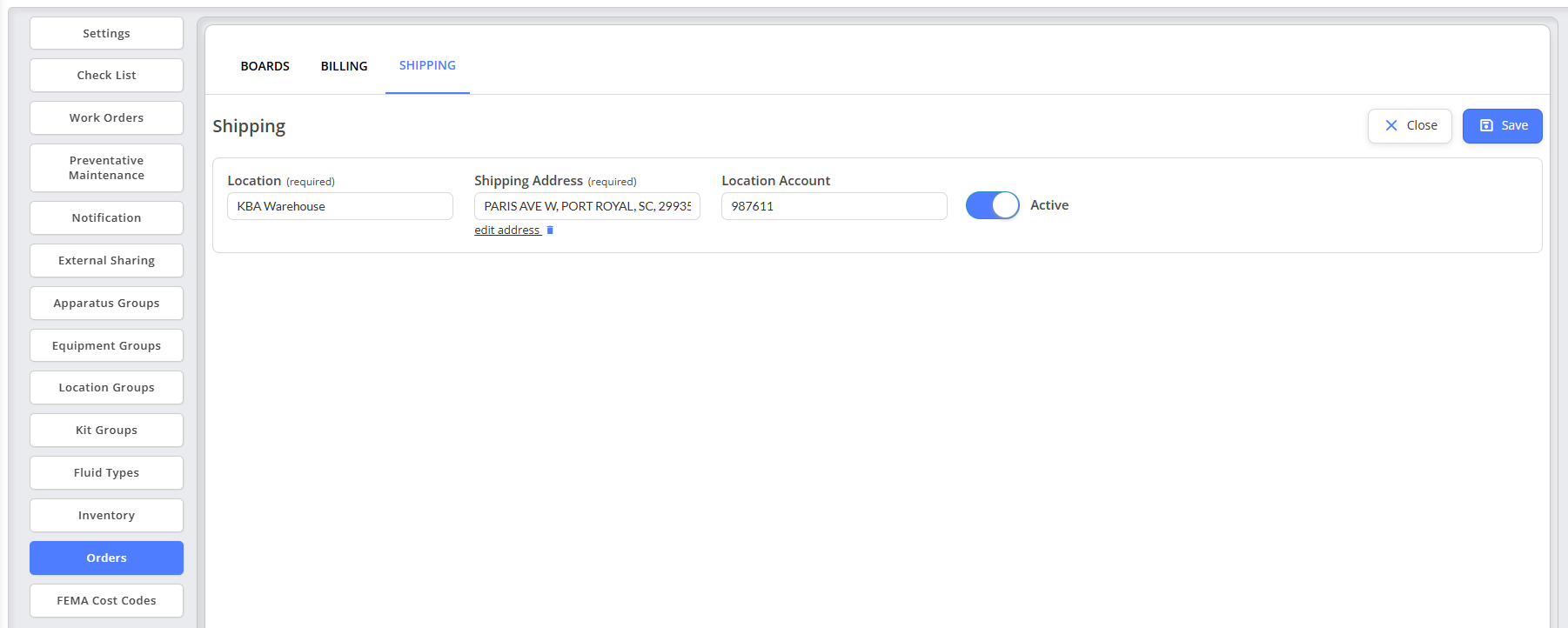This screenshot has width=1568, height=628.
Task: Open Settings in the sidebar
Action: (x=106, y=33)
